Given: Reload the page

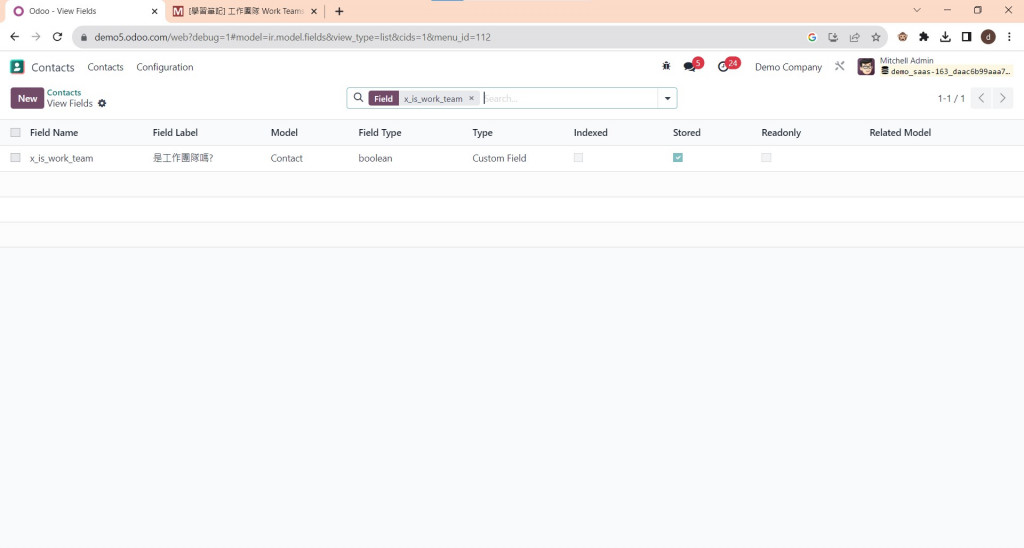Looking at the screenshot, I should 57,37.
